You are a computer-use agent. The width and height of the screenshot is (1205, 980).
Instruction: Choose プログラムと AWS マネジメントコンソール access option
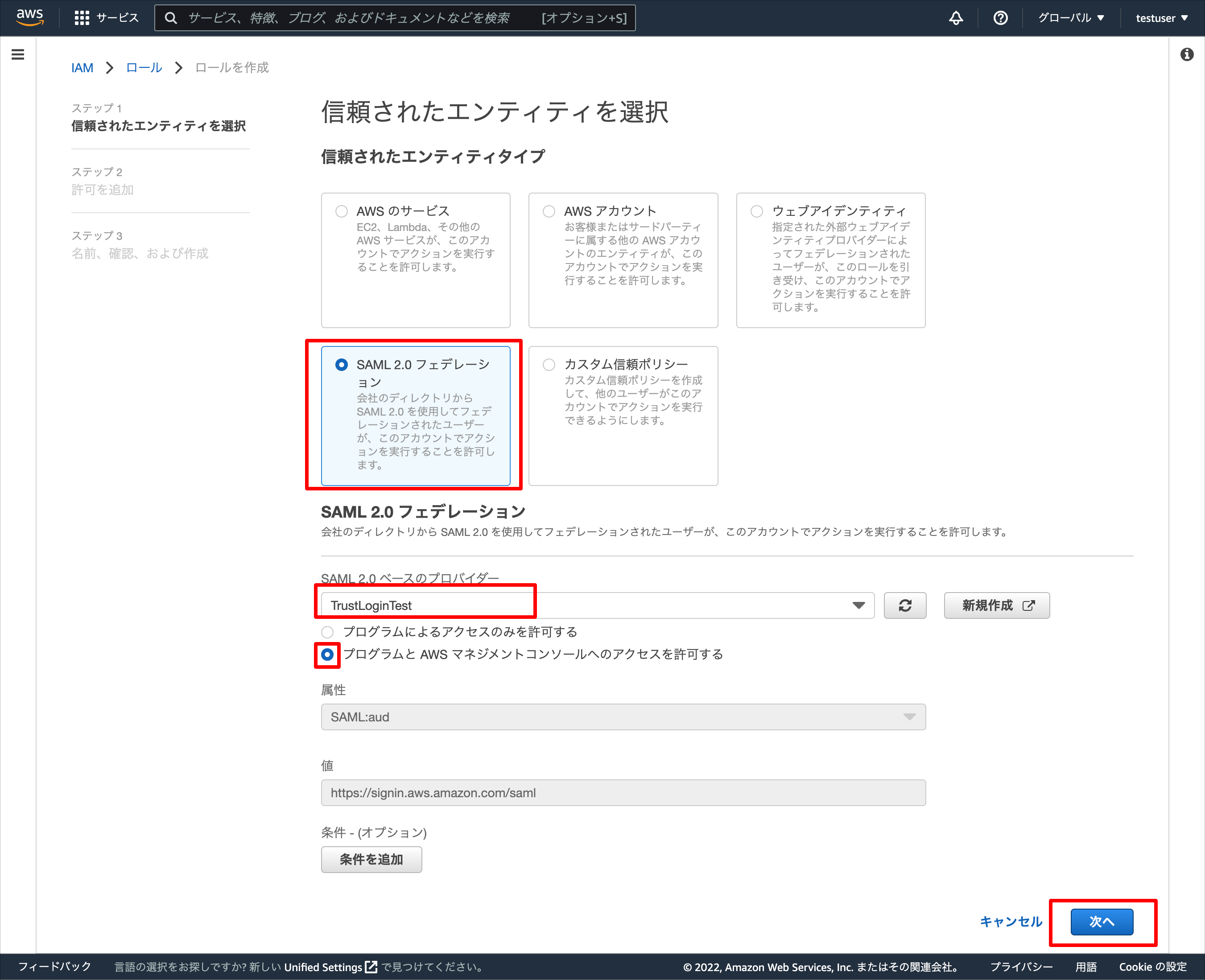[x=327, y=655]
